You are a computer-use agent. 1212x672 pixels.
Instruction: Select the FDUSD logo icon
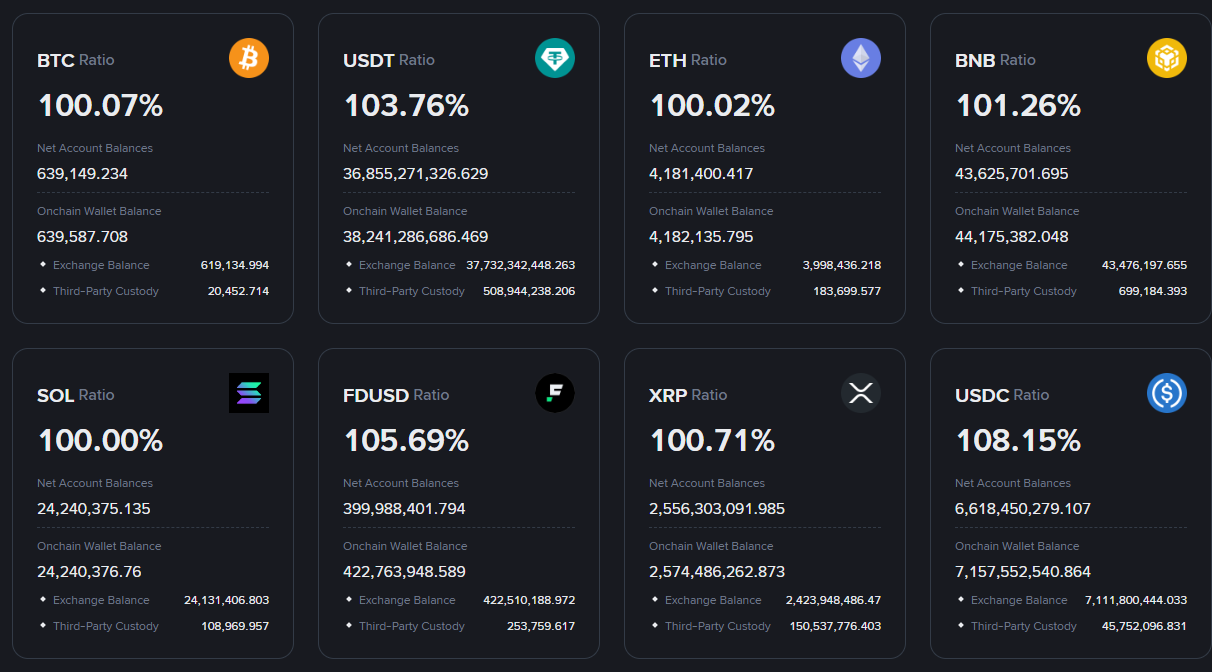pyautogui.click(x=554, y=392)
